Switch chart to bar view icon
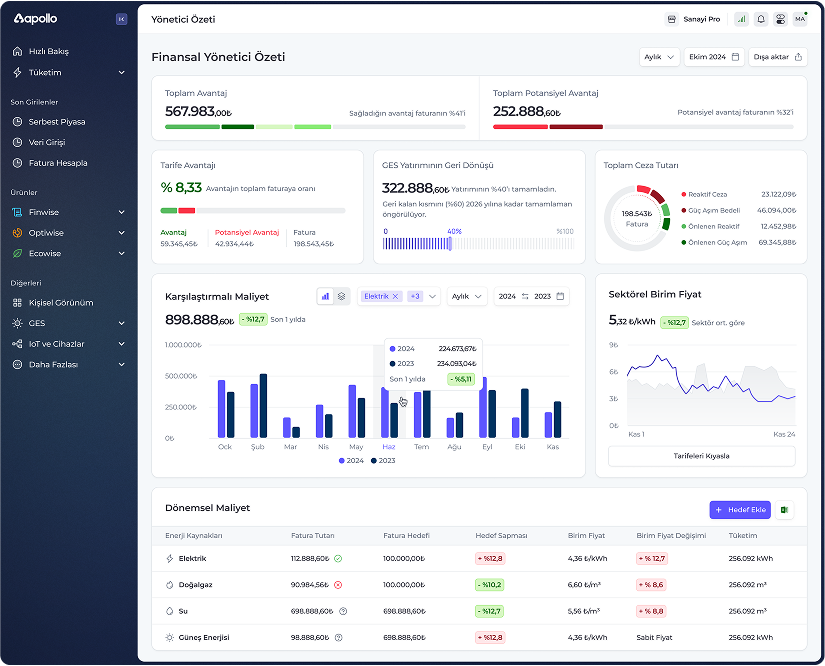Image resolution: width=825 pixels, height=666 pixels. [x=325, y=296]
